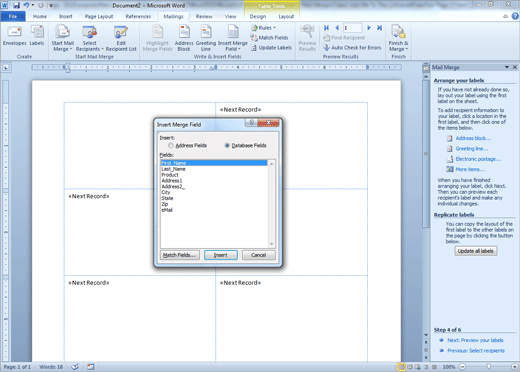Open the Start Mail Merge menu
Screen dimensions: 520x372
point(62,39)
